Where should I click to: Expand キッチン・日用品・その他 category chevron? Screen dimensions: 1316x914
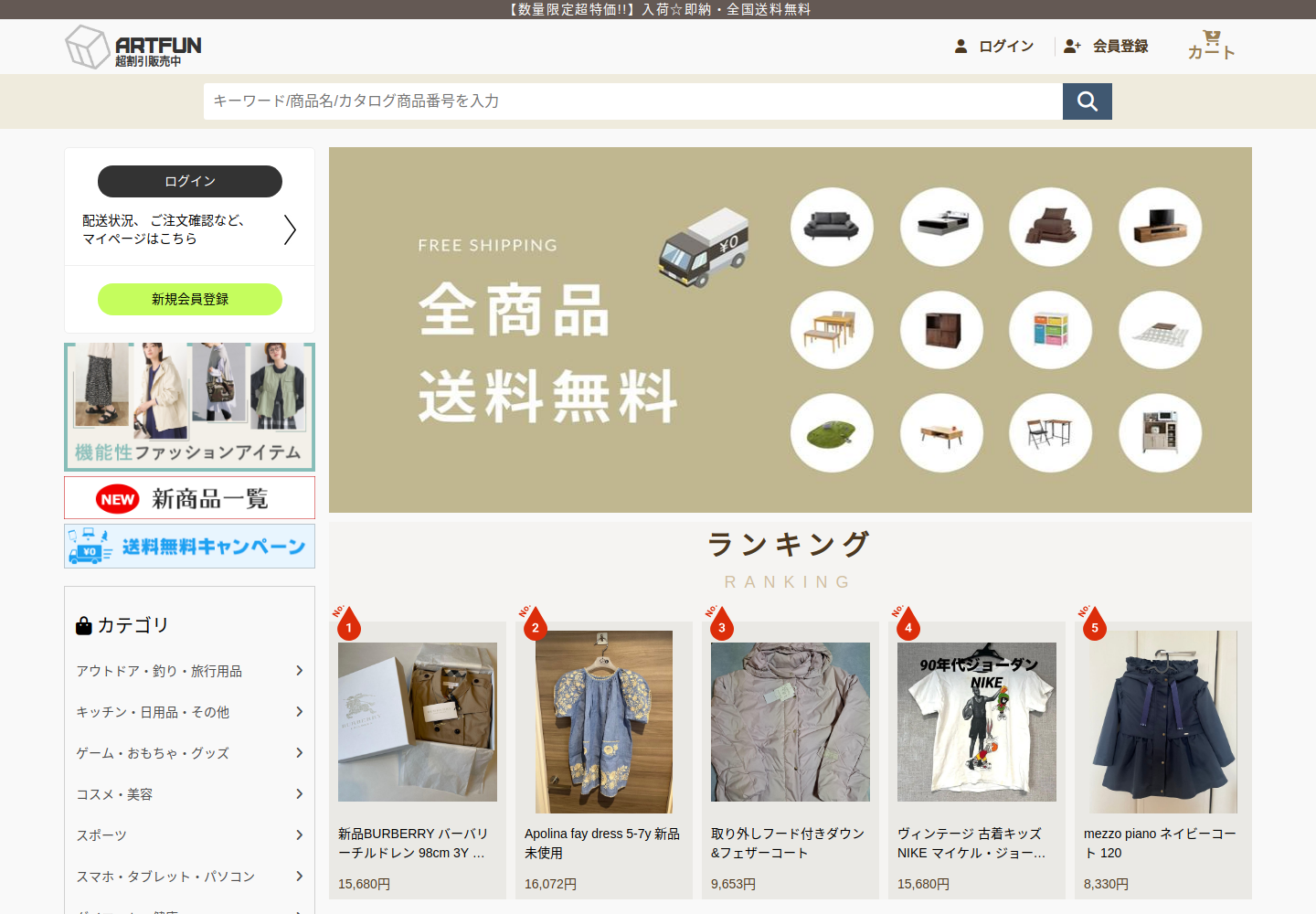coord(299,712)
